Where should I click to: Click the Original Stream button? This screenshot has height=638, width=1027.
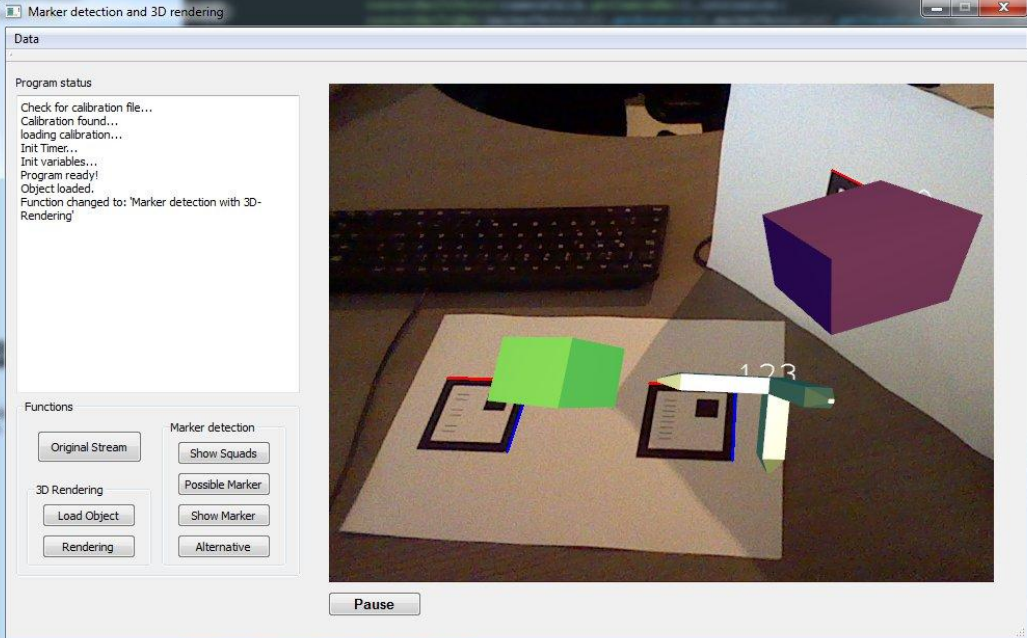pyautogui.click(x=89, y=447)
